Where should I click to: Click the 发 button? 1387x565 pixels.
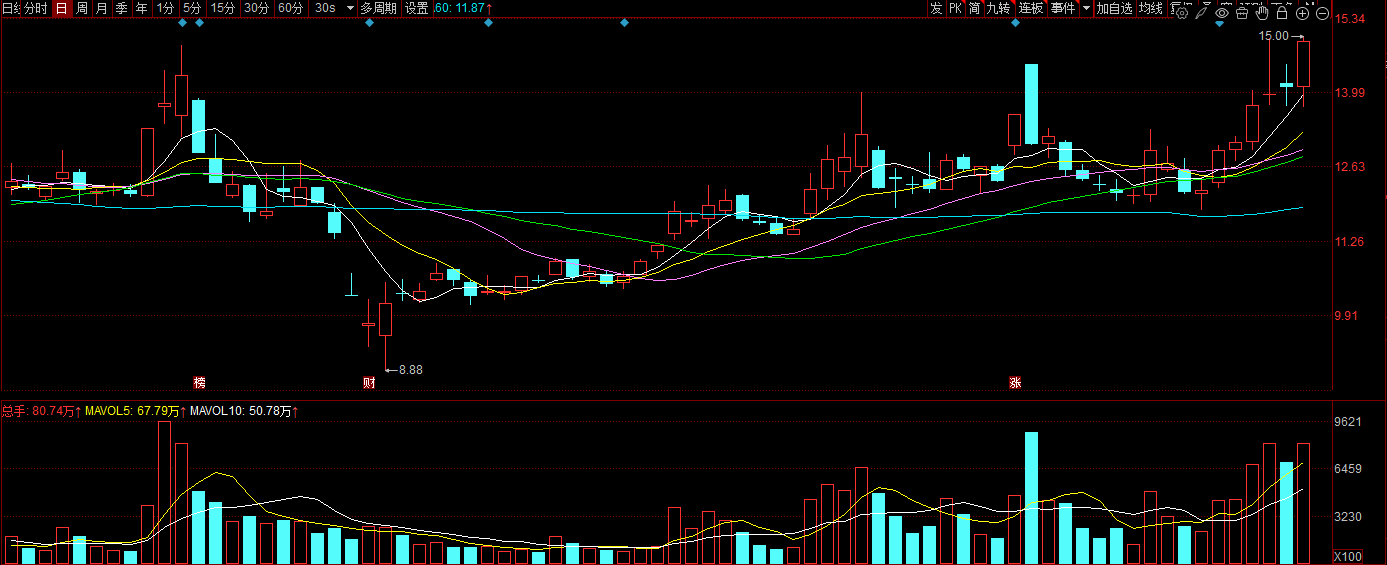point(936,8)
